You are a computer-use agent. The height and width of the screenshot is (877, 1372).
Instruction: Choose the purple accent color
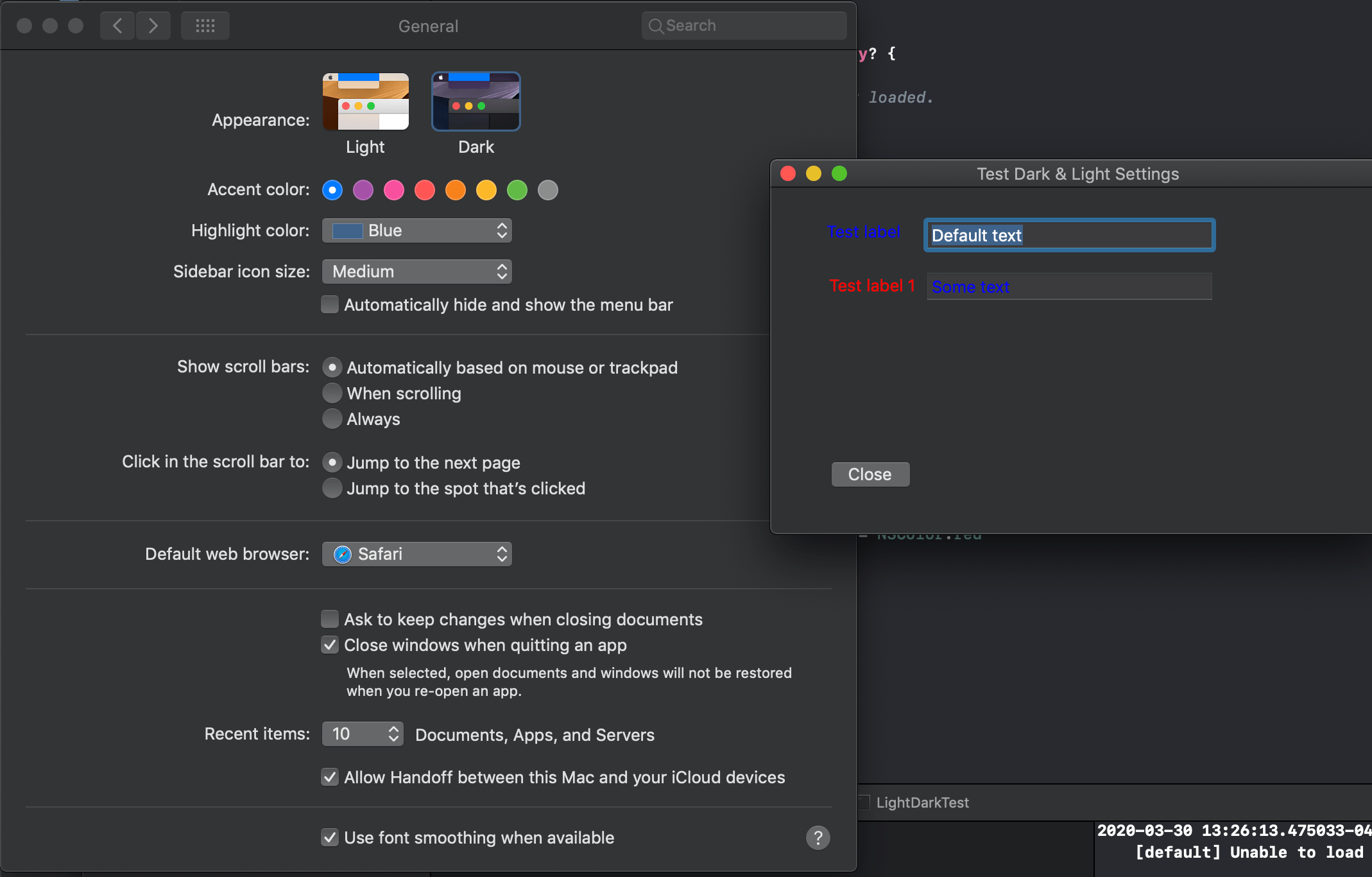coord(363,190)
